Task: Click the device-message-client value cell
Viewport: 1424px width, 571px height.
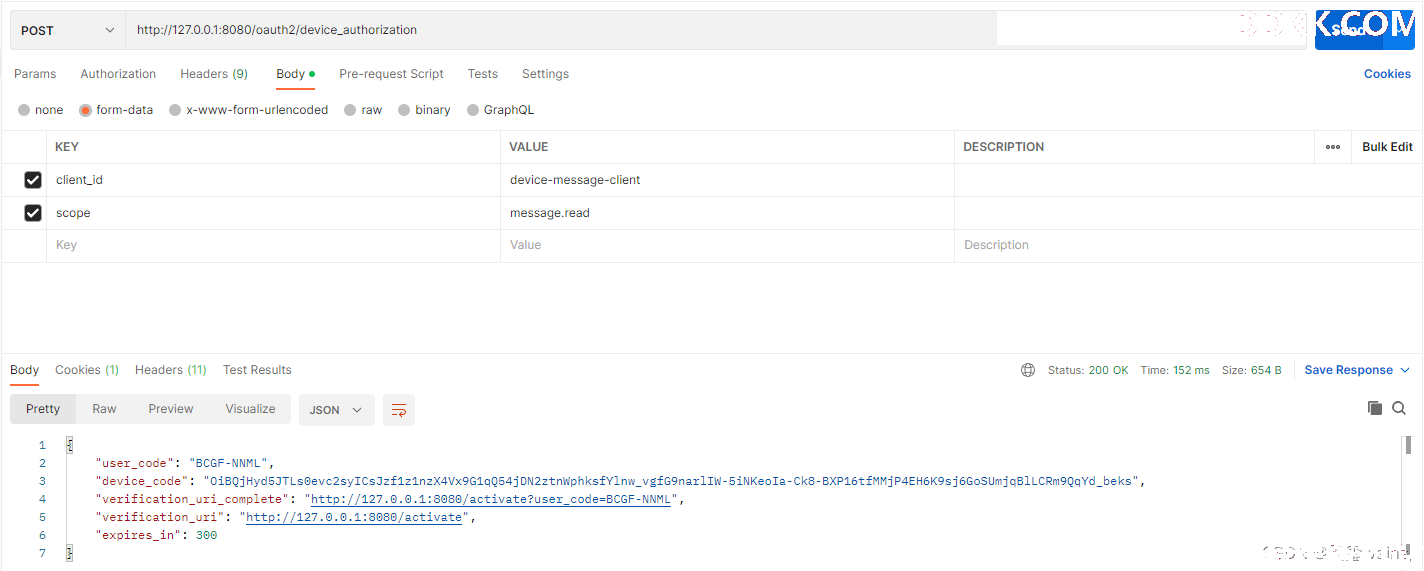Action: [x=727, y=180]
